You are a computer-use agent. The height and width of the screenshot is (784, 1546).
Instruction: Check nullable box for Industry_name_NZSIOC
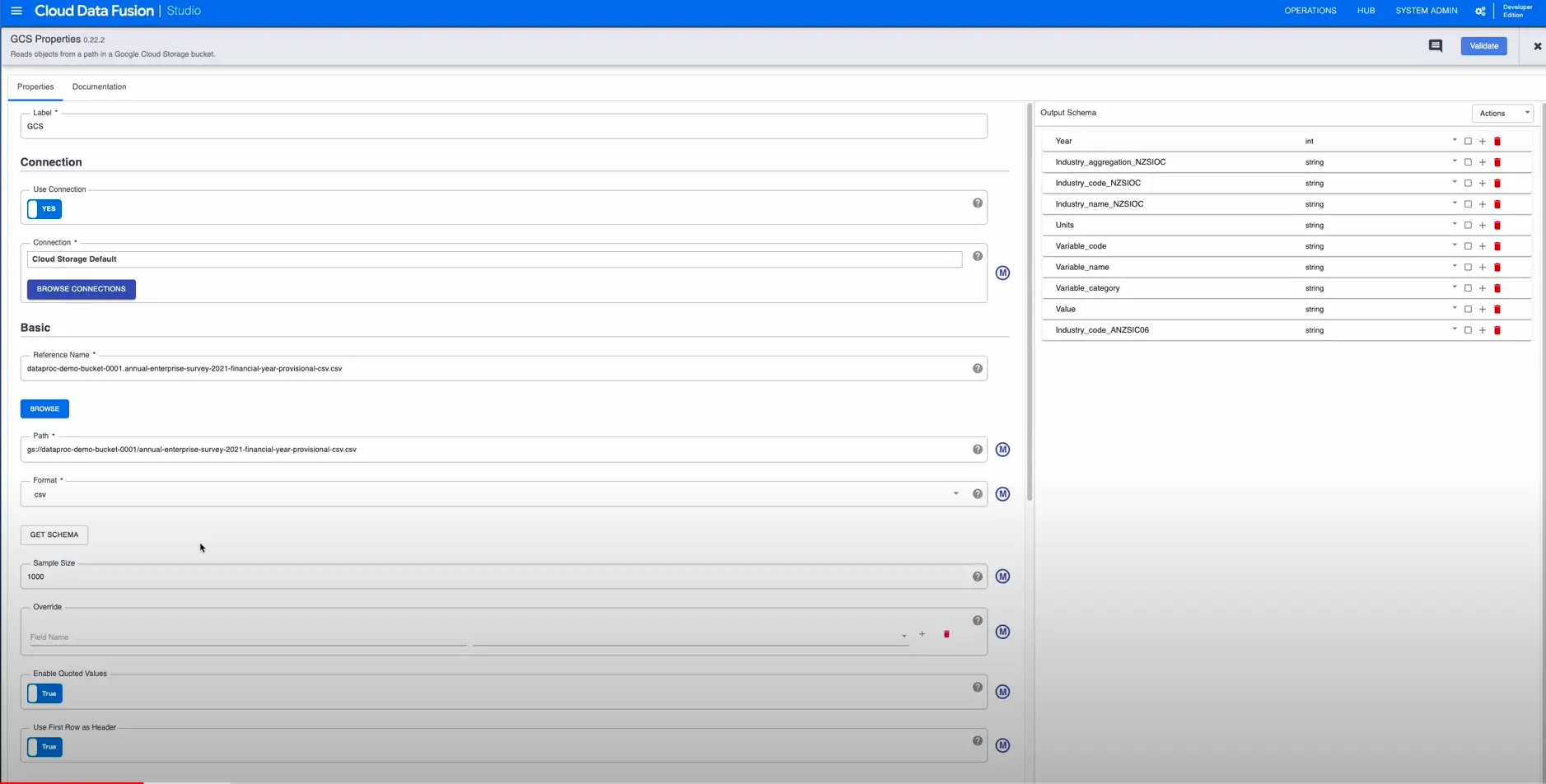(1468, 204)
